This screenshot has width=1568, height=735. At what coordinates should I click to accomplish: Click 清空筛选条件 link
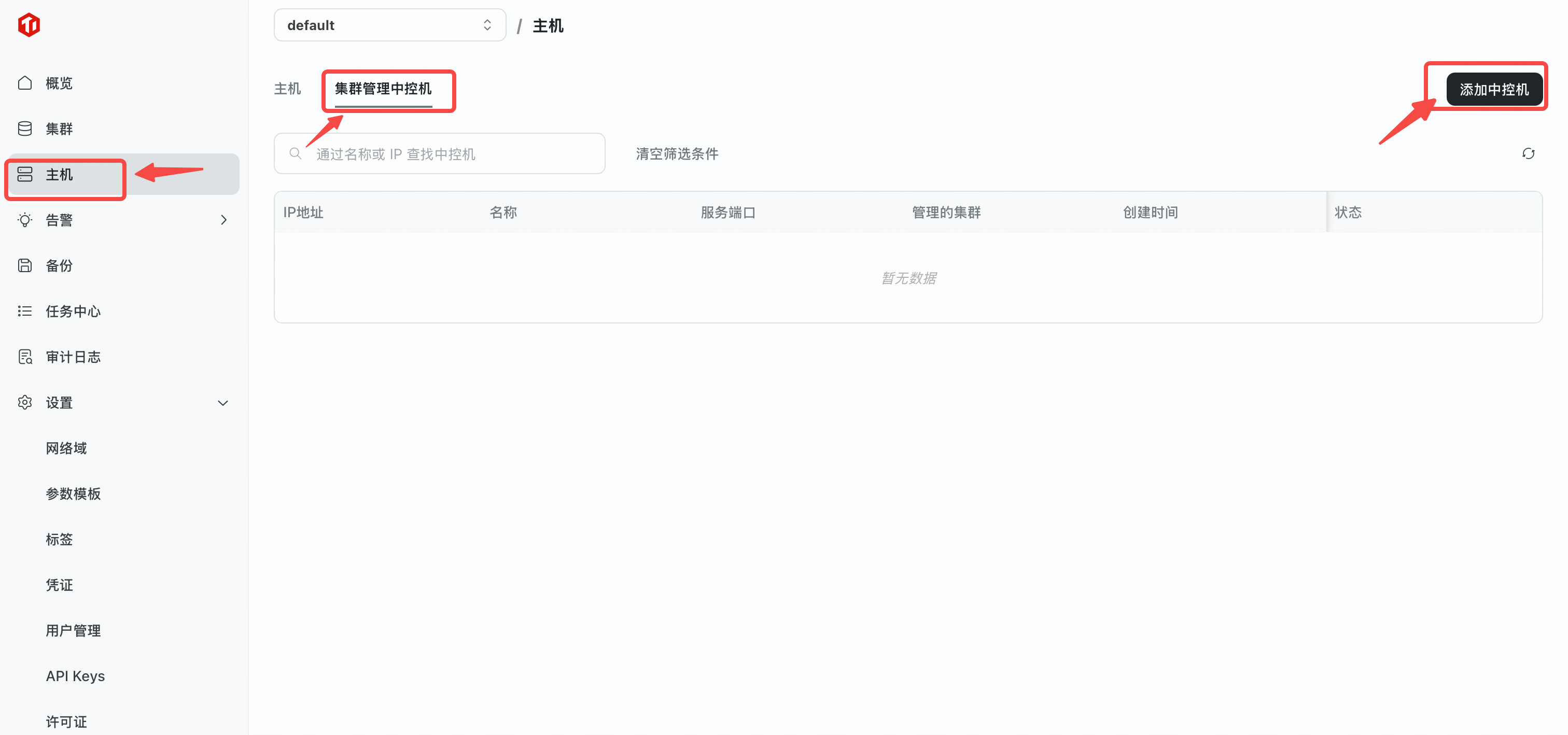click(x=677, y=154)
